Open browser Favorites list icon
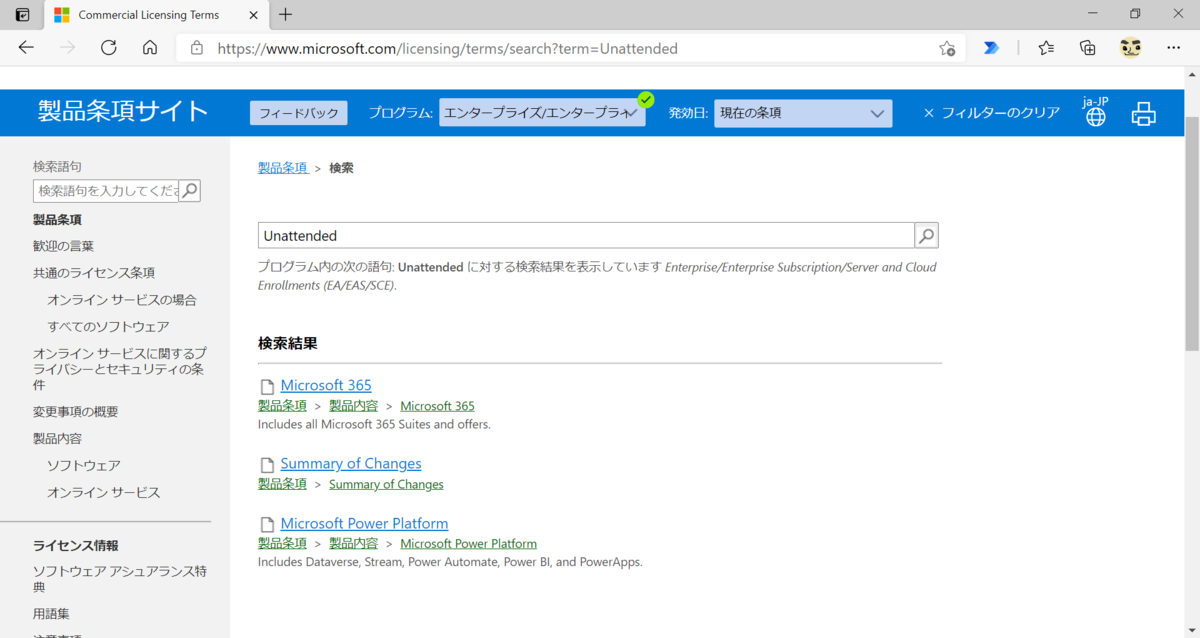This screenshot has width=1200, height=638. click(1046, 48)
